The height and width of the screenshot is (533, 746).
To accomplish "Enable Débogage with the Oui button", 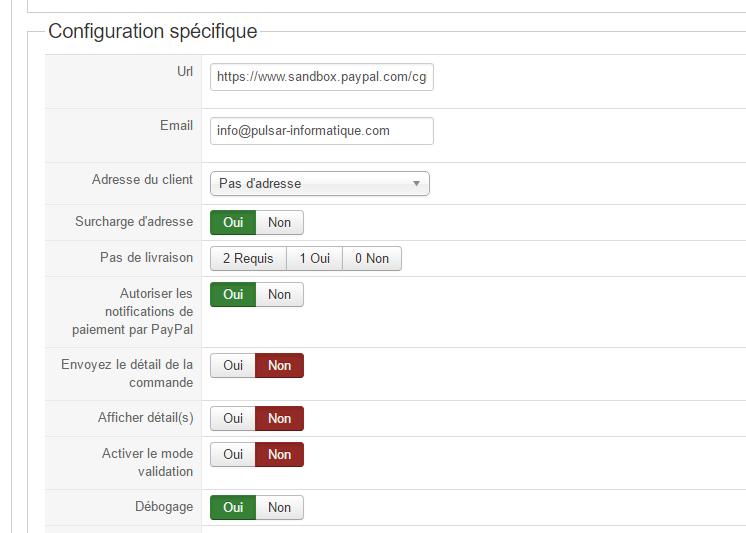I will pos(233,508).
